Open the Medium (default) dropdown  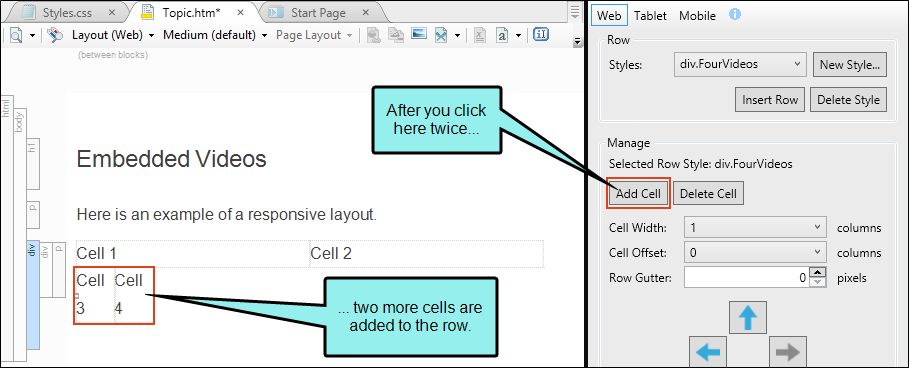pyautogui.click(x=215, y=35)
